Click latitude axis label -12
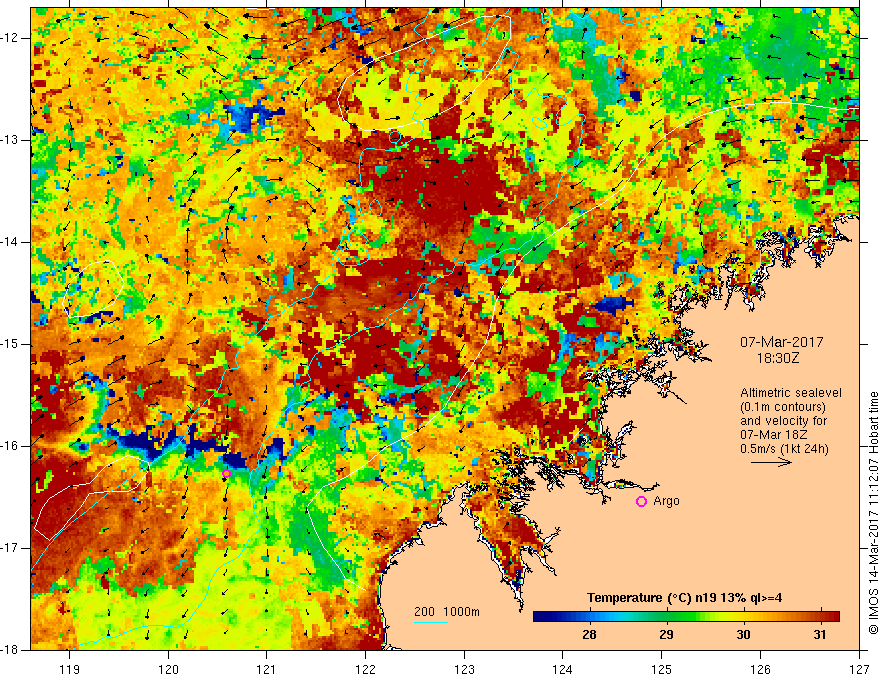Image resolution: width=880 pixels, height=680 pixels. point(10,38)
